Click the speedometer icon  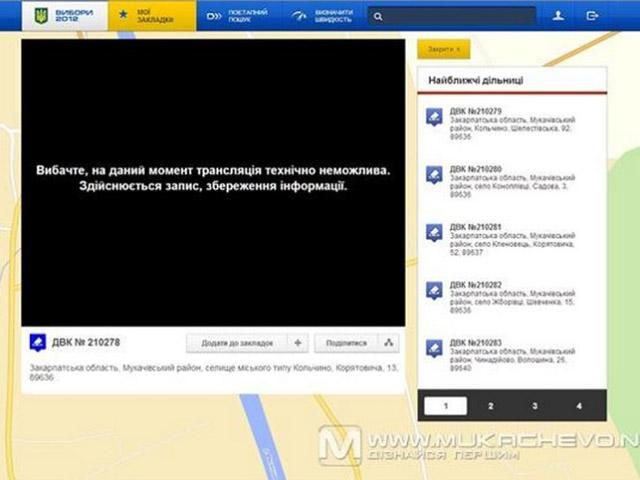coord(299,16)
